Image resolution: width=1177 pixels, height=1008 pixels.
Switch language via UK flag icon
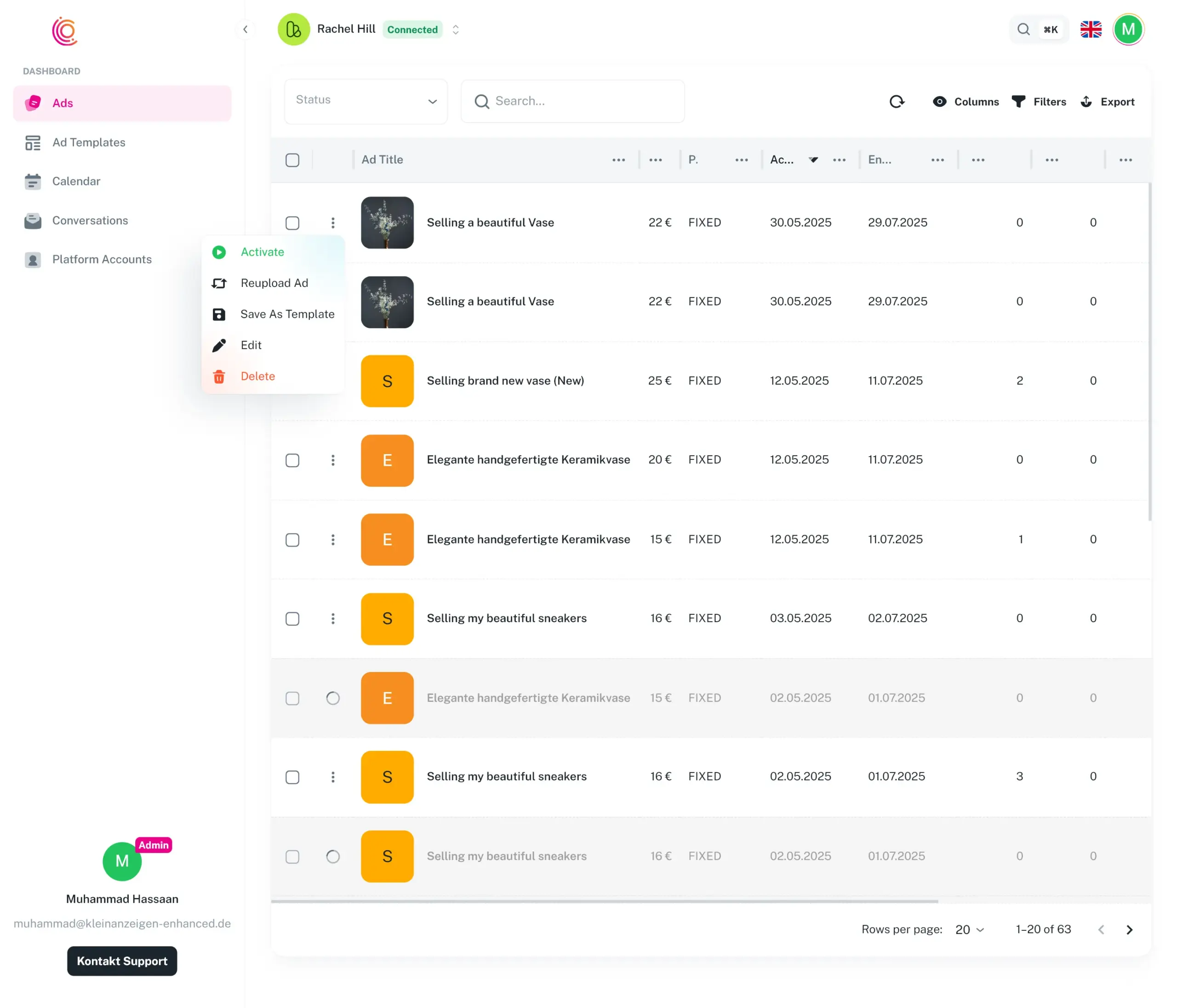click(1091, 29)
